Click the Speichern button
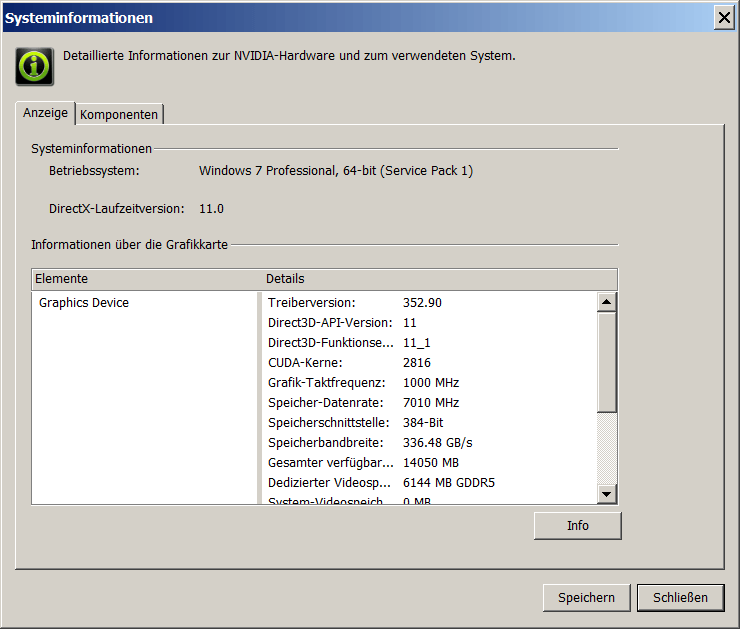This screenshot has width=740, height=629. (586, 598)
